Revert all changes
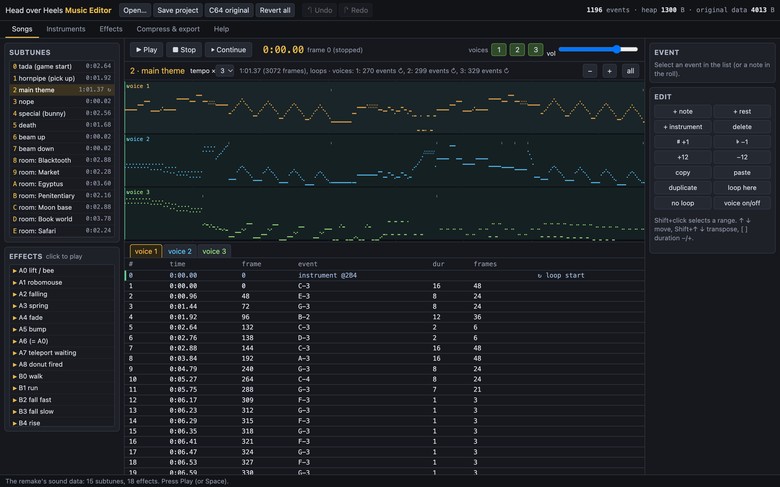This screenshot has width=780, height=487. 275,10
